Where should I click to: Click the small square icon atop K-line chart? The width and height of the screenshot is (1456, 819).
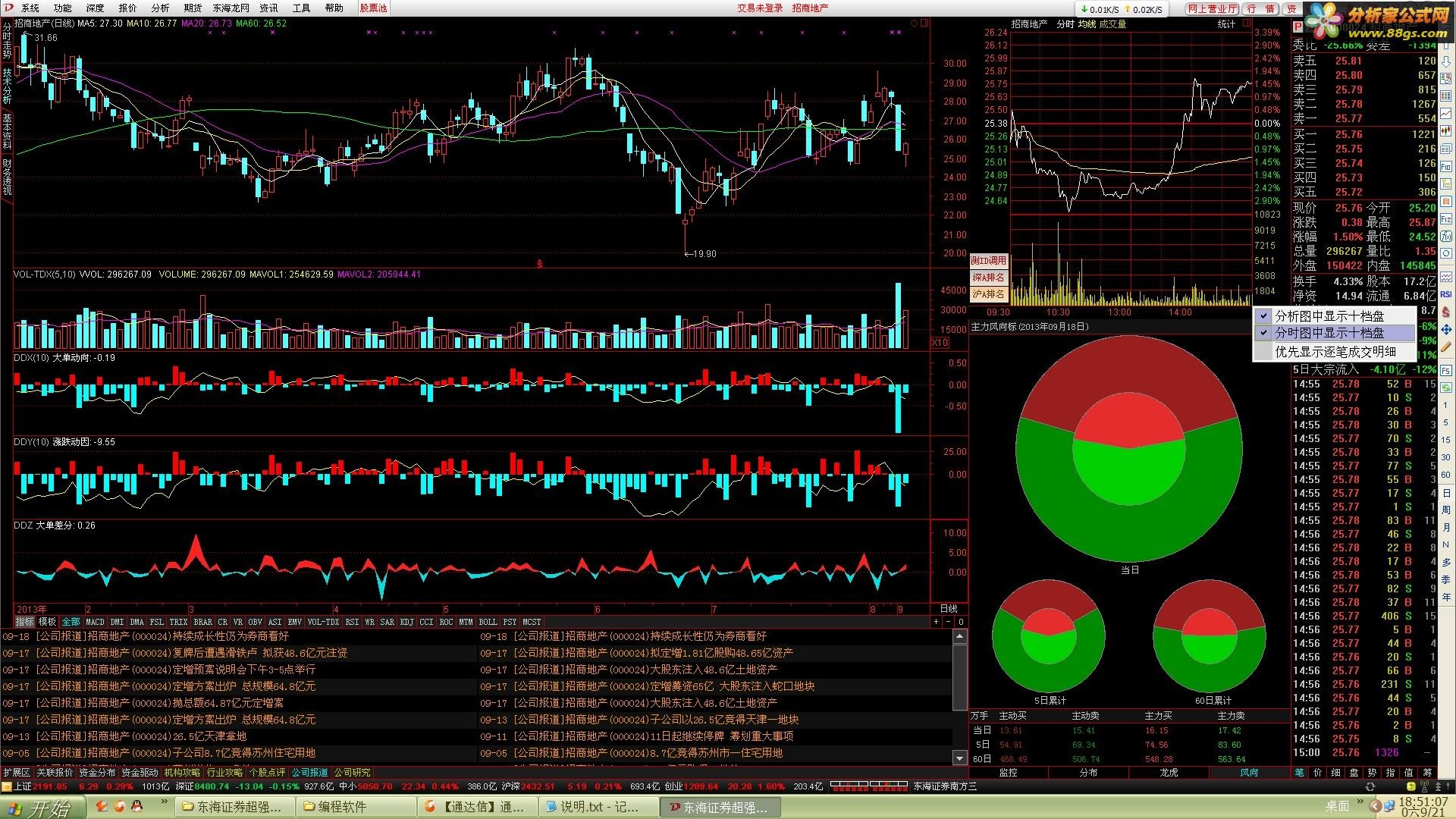click(924, 24)
